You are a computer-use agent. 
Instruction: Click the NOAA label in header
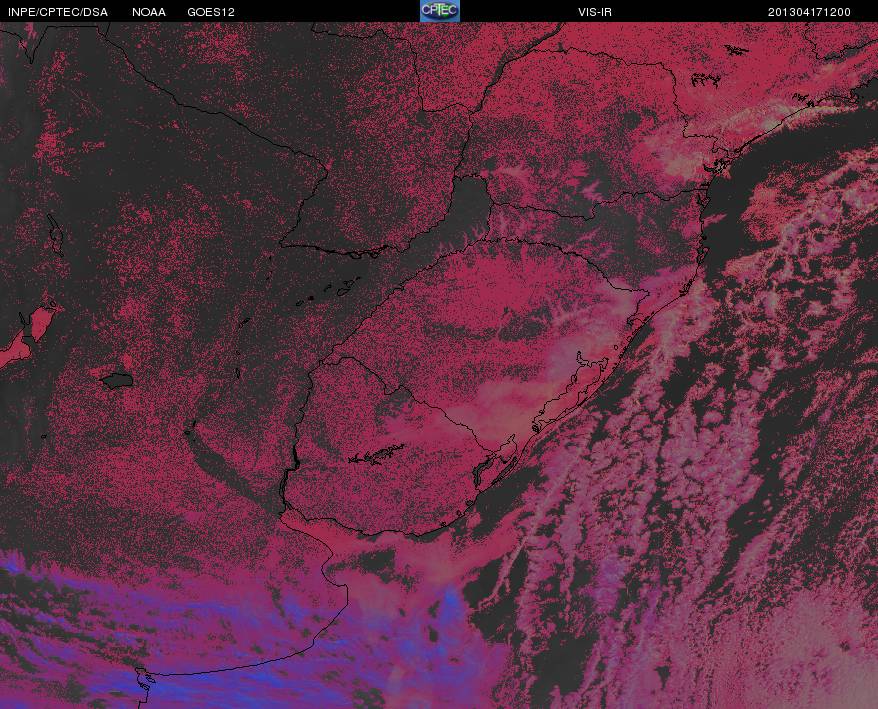click(149, 12)
